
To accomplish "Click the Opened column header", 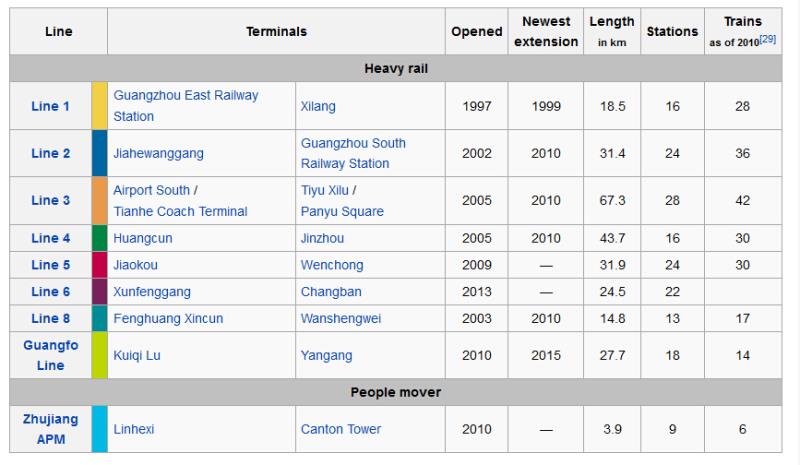I will pos(477,32).
